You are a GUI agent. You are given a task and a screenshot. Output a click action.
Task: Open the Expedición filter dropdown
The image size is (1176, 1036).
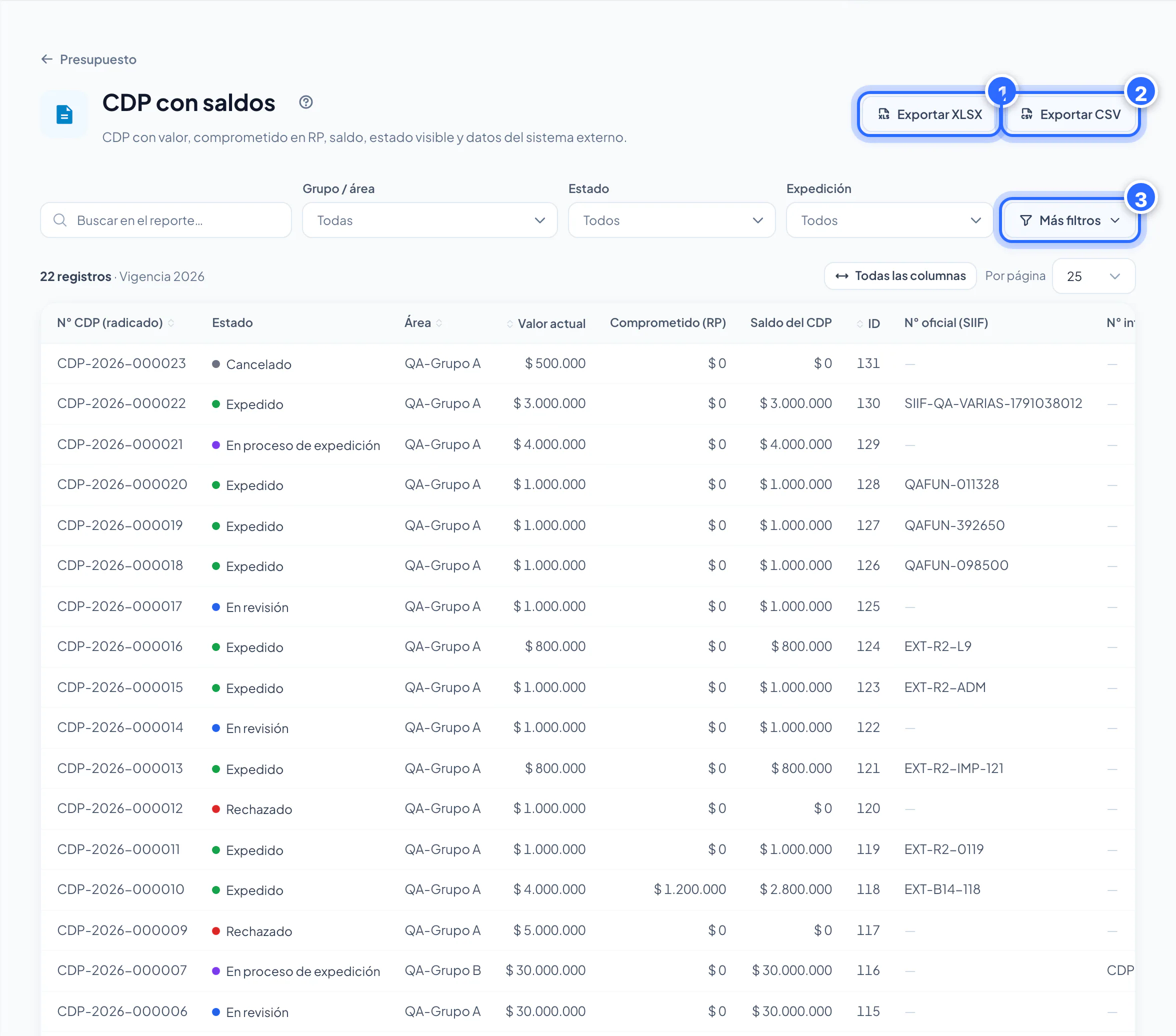889,220
